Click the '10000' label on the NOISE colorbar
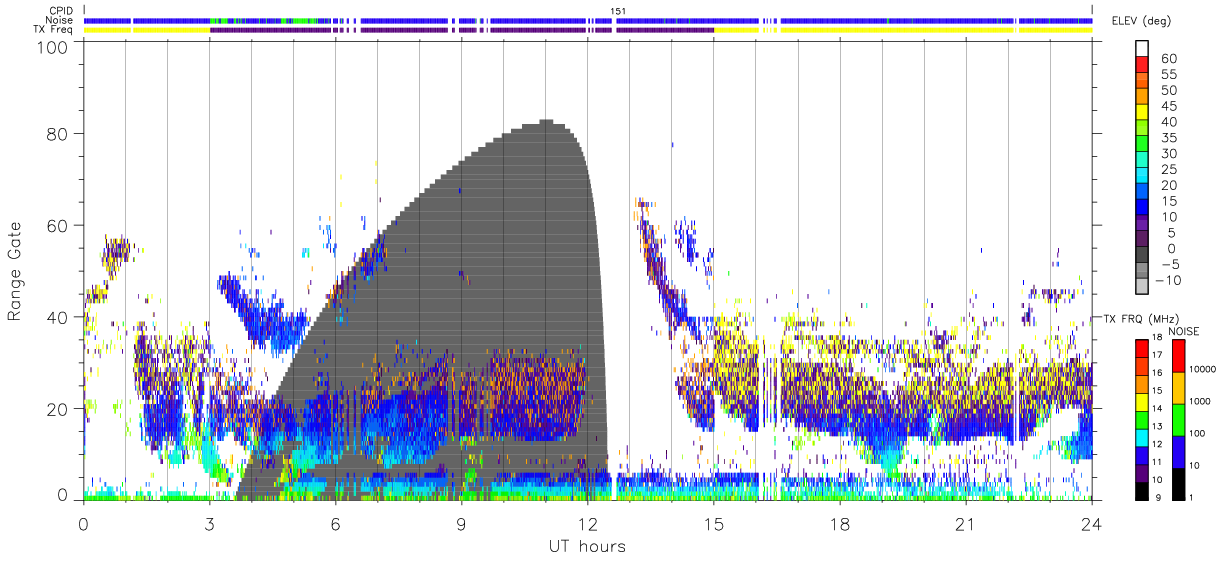 [x=1202, y=370]
